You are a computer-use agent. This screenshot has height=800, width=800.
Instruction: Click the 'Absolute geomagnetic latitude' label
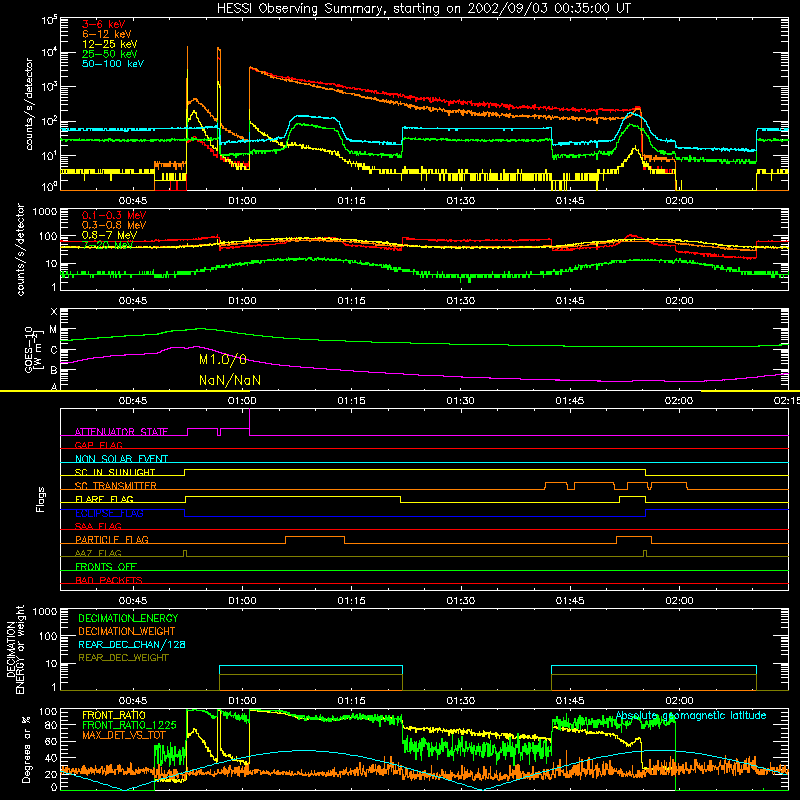pos(691,716)
